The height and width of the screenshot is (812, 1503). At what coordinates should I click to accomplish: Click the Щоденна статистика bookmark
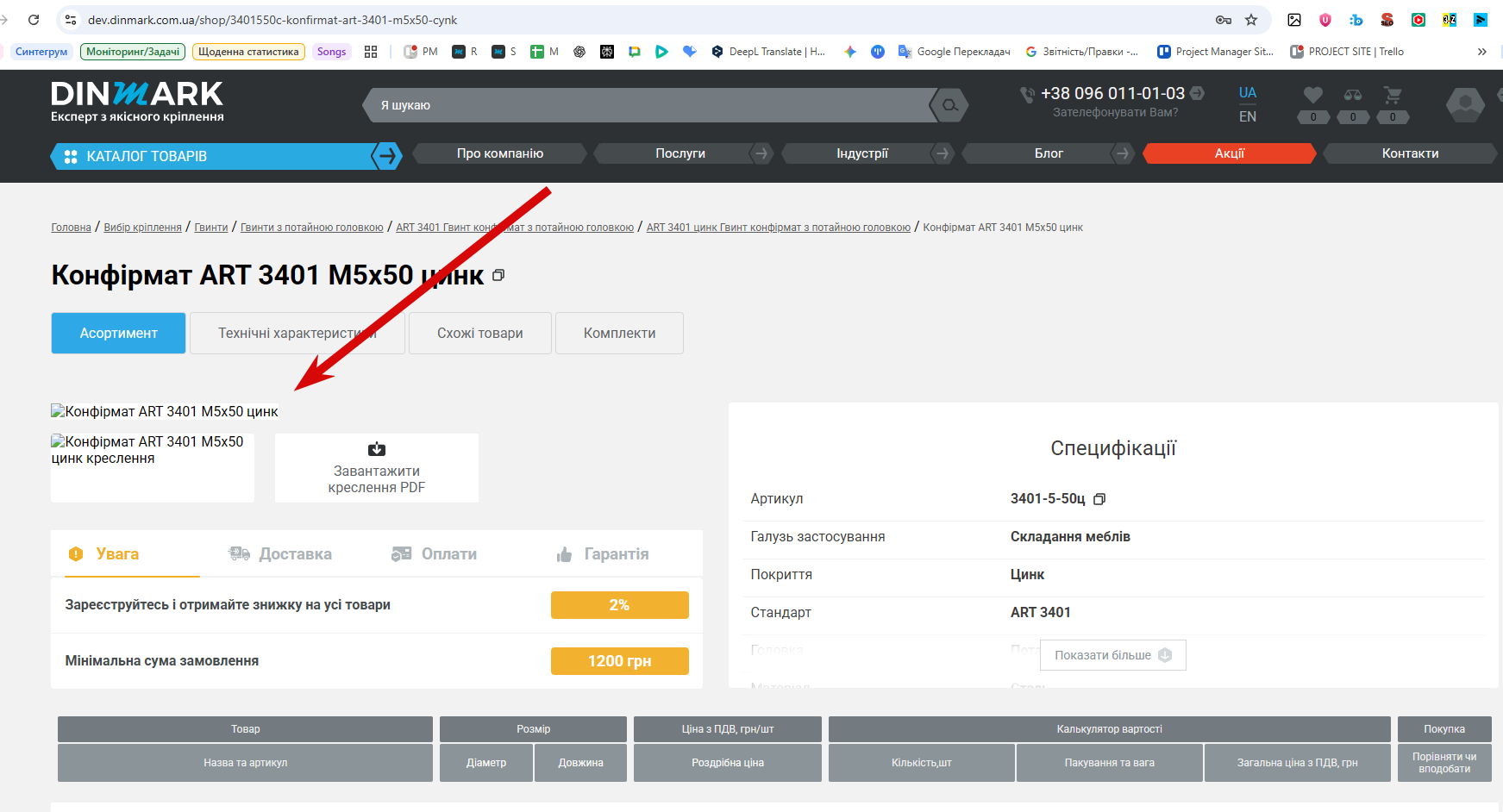[248, 52]
